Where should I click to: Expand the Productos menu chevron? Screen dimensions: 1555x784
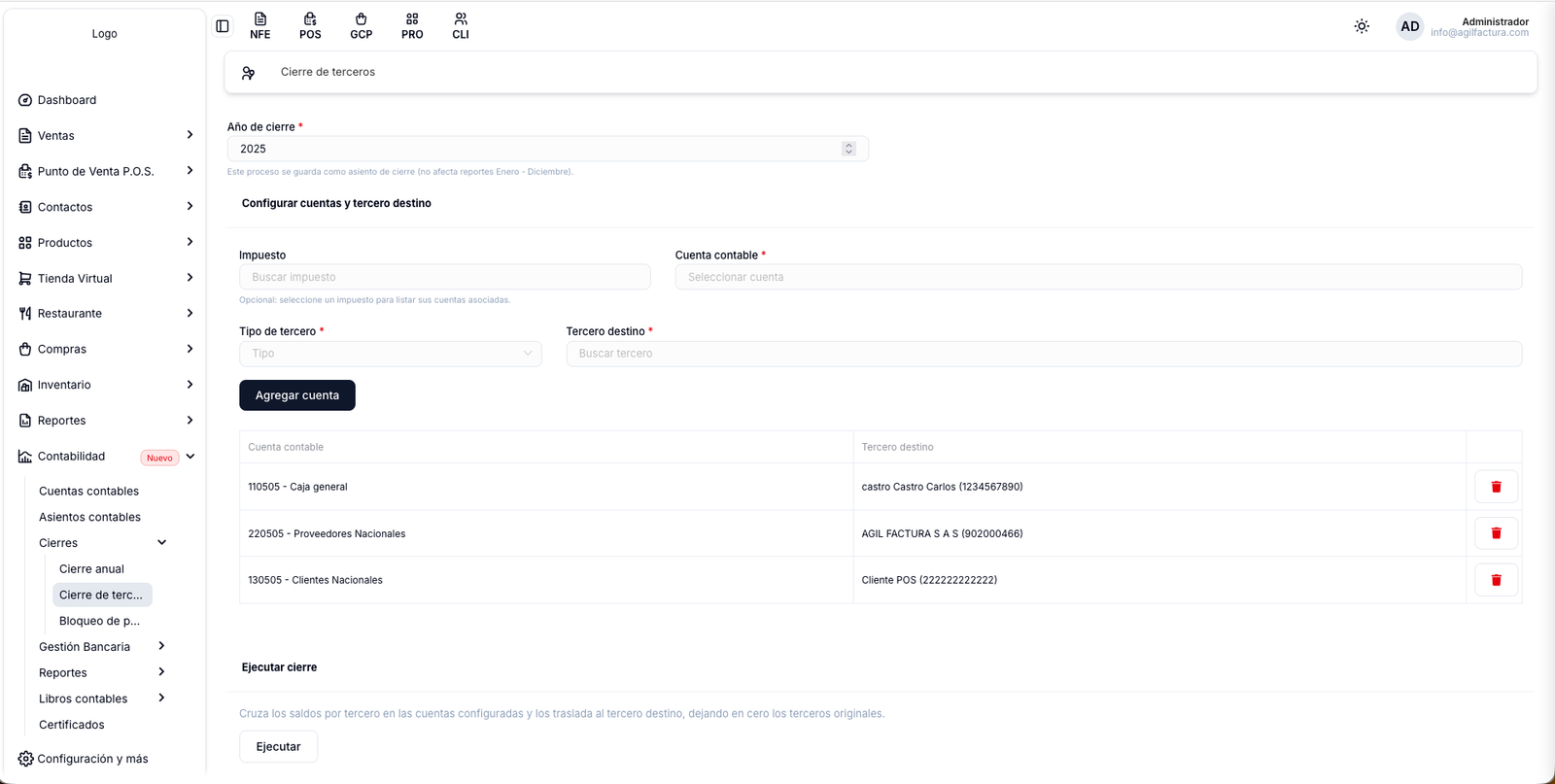[x=190, y=242]
